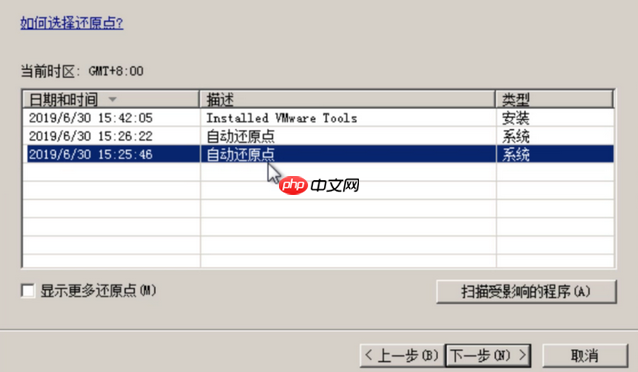Click the 类型 column header
638x372 pixels.
[x=554, y=99]
